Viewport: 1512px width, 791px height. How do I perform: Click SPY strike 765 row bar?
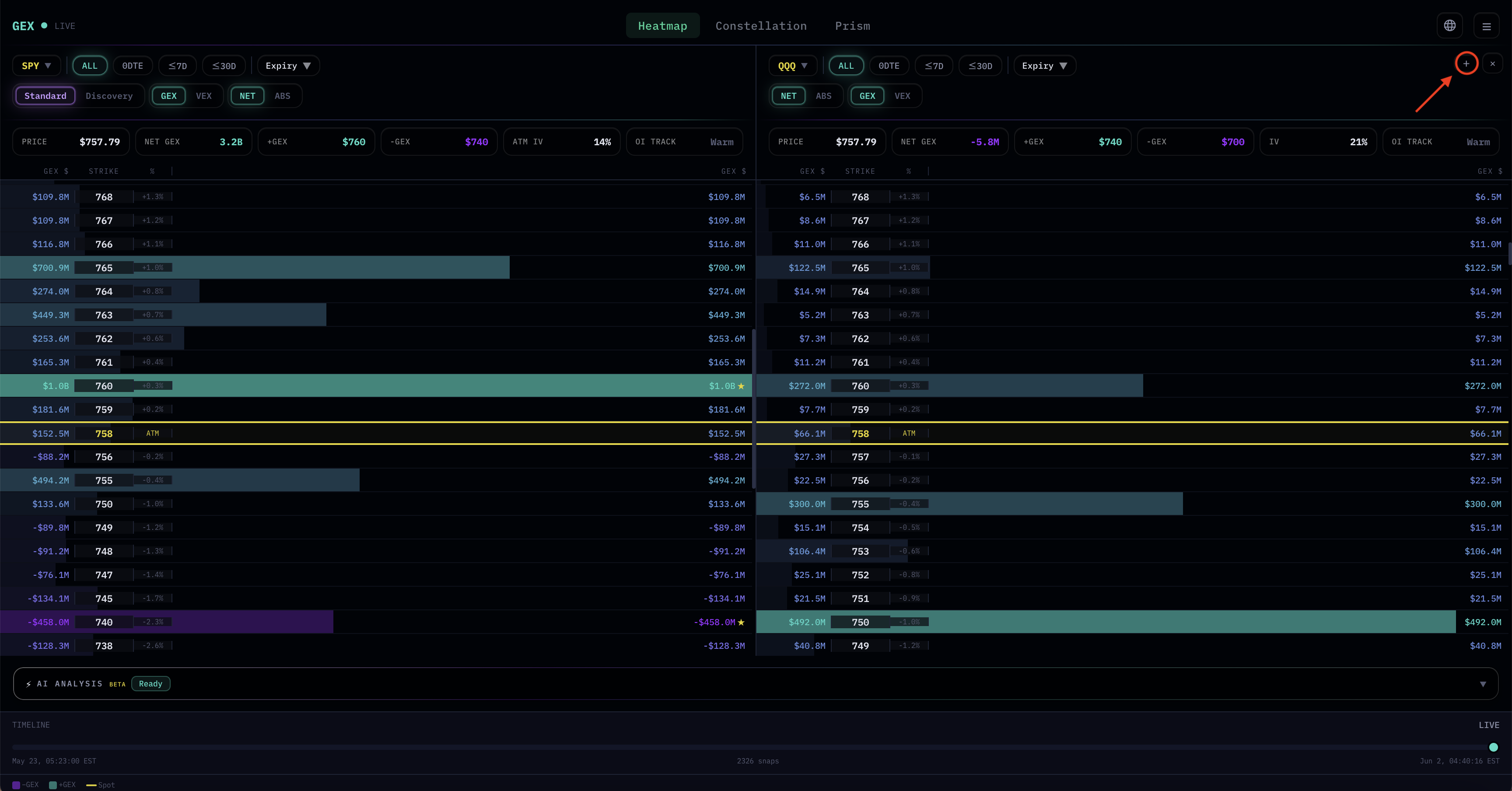pos(255,268)
